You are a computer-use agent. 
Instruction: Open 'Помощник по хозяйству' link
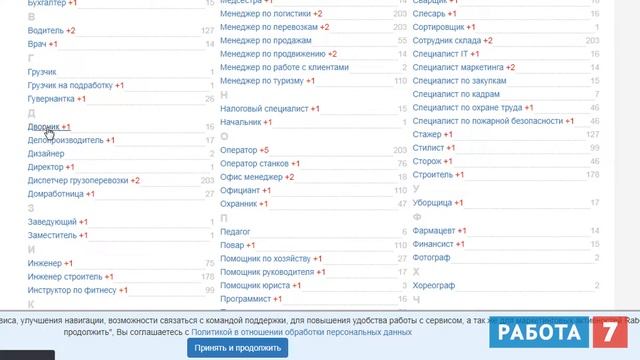(265, 259)
